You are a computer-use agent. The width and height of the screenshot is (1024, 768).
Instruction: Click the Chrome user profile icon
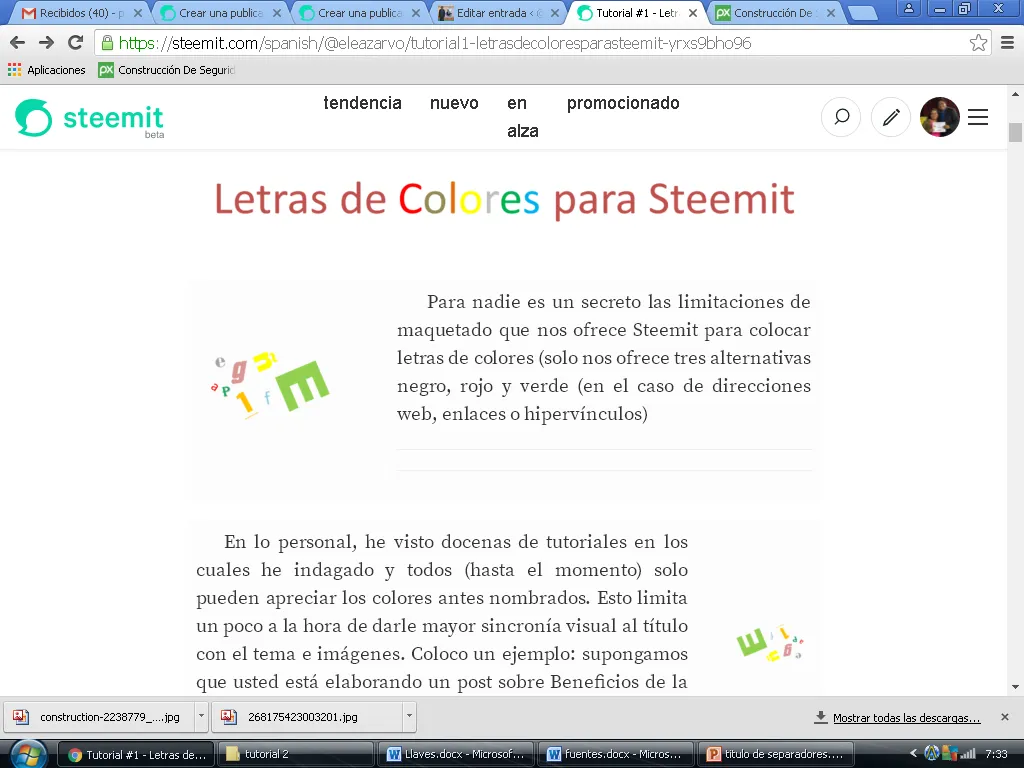(908, 8)
